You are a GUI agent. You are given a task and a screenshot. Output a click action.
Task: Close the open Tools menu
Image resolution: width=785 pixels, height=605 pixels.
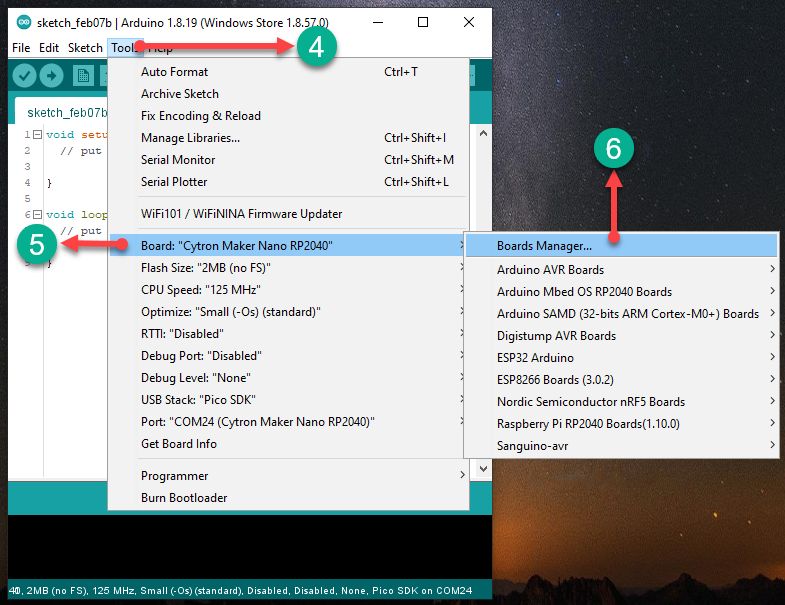(x=124, y=48)
